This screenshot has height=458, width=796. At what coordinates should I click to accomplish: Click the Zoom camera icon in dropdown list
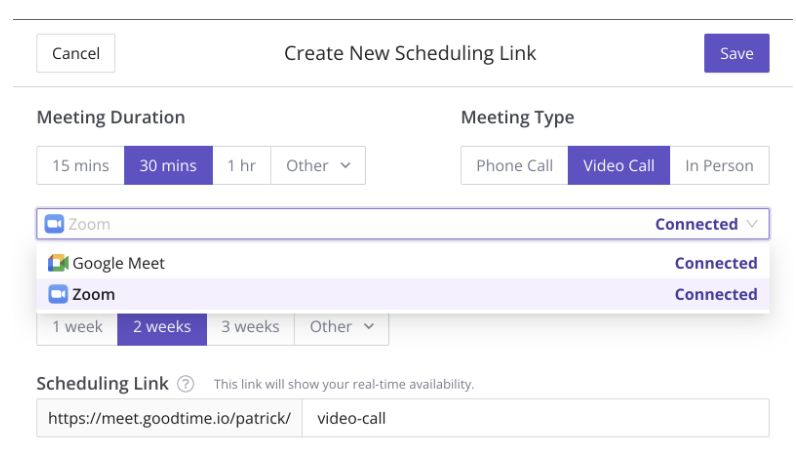[x=58, y=295]
